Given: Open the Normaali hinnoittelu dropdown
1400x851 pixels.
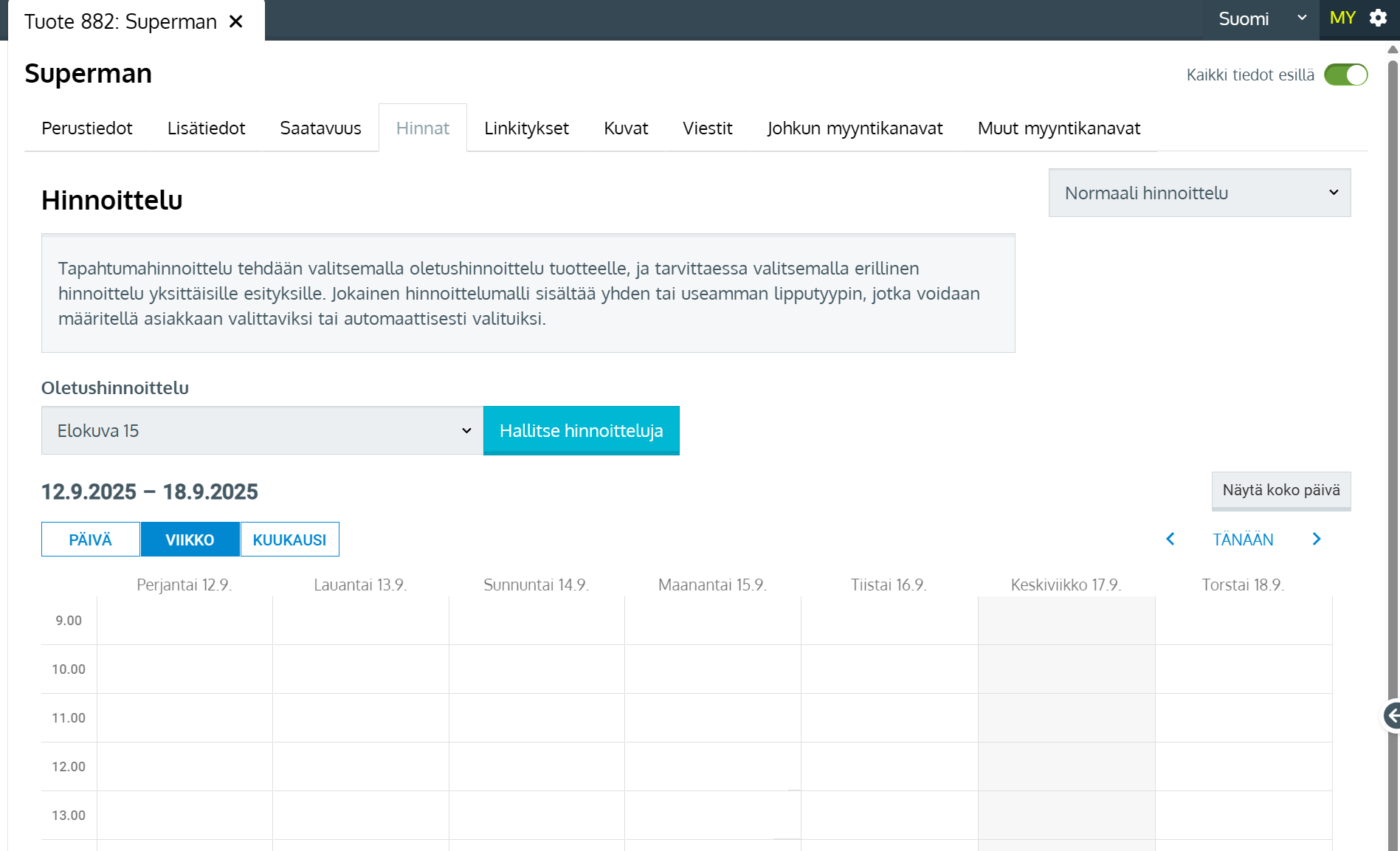Looking at the screenshot, I should point(1199,193).
